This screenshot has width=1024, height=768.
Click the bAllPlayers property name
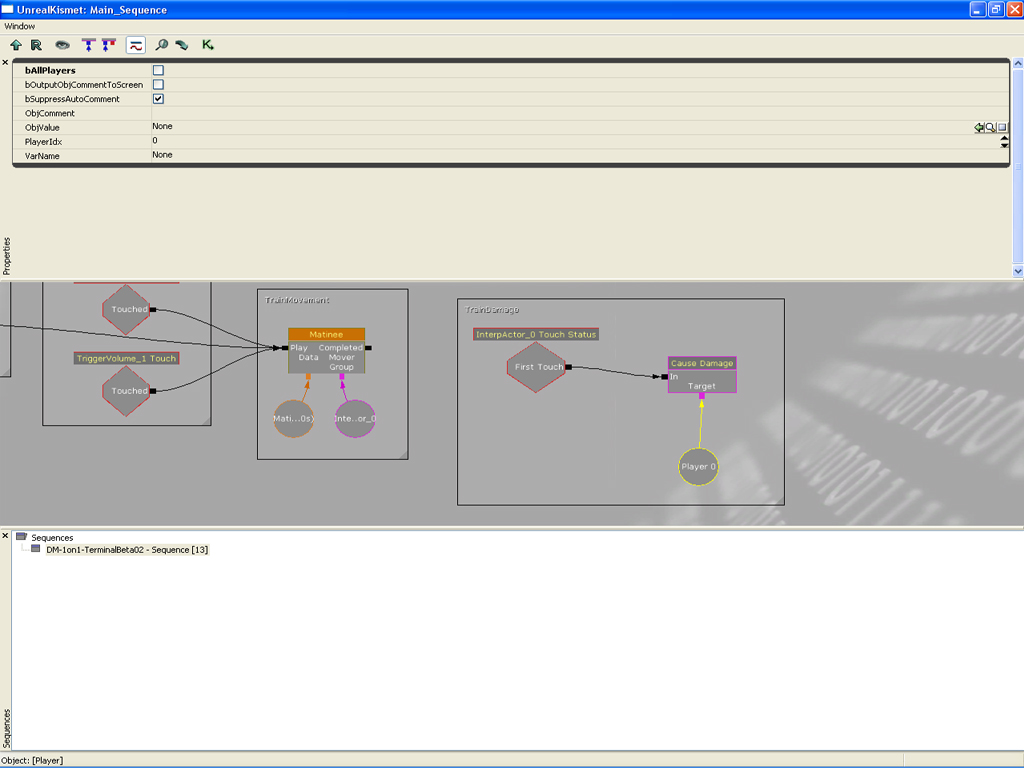(50, 71)
